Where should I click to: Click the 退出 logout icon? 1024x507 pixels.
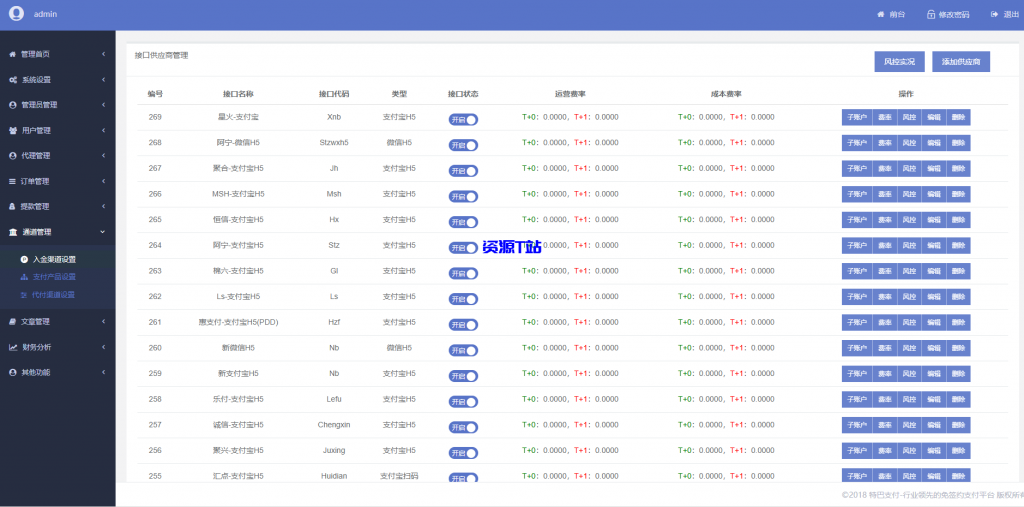[993, 15]
